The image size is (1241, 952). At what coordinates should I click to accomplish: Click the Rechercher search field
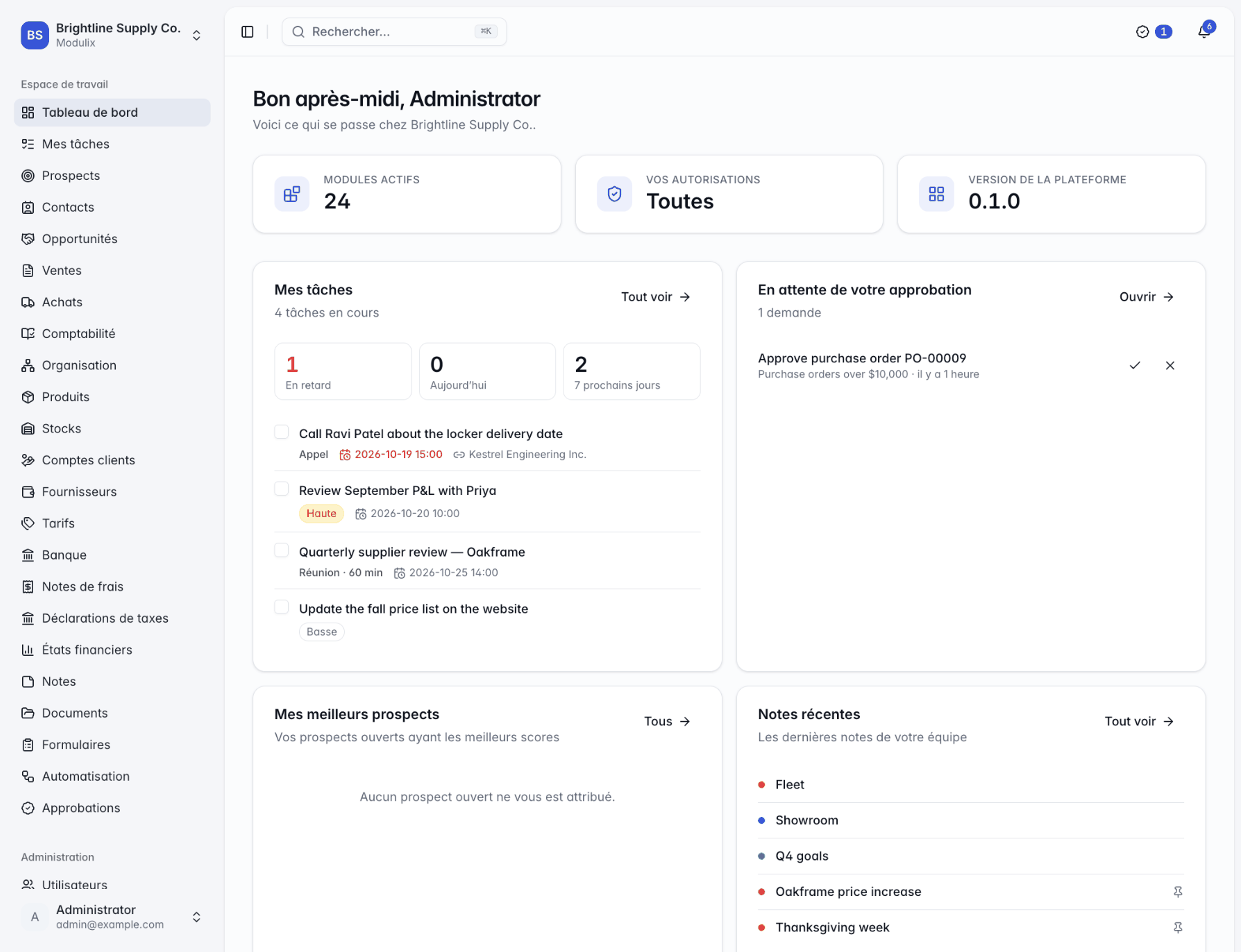tap(394, 32)
